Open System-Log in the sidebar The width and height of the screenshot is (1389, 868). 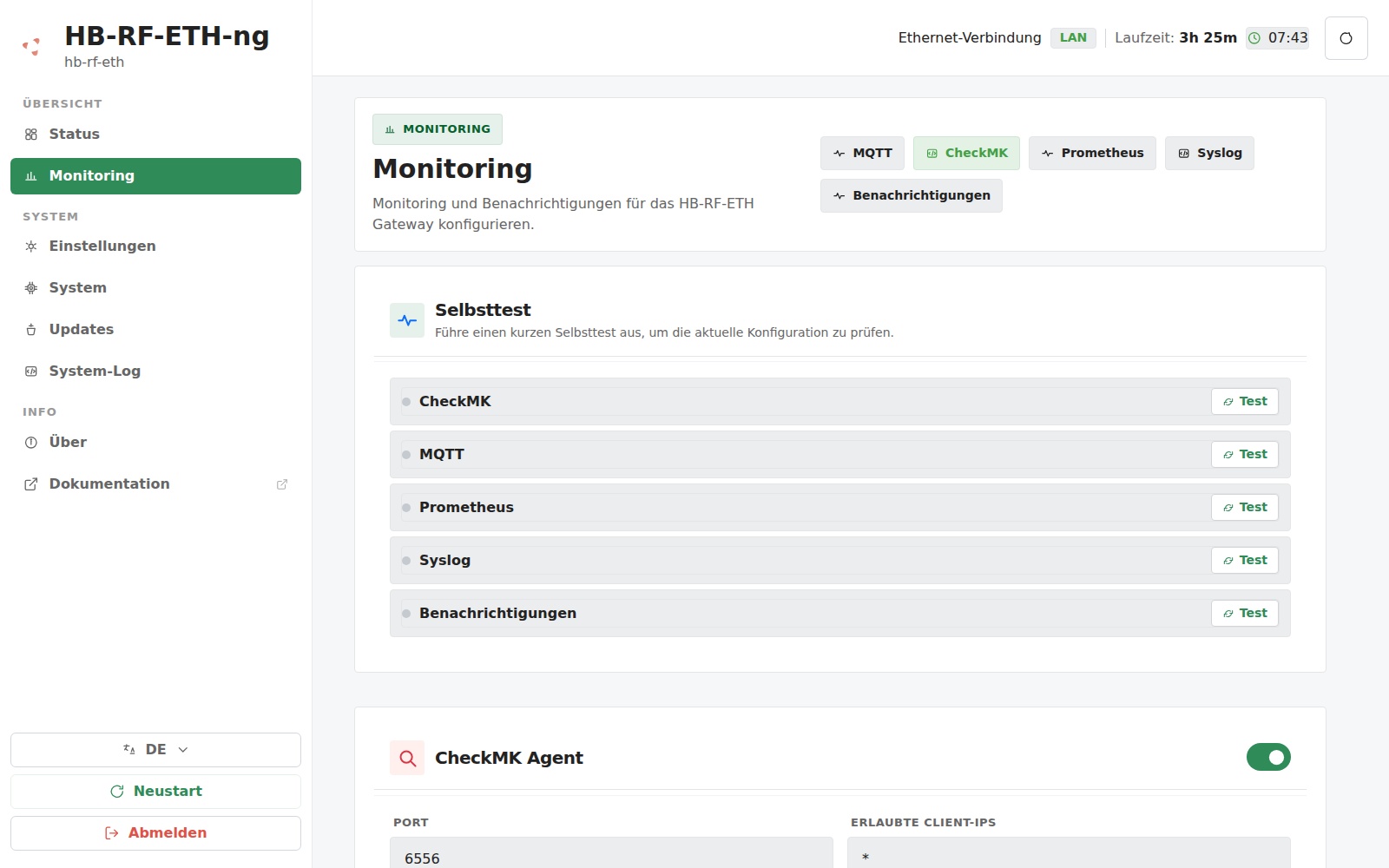pyautogui.click(x=155, y=372)
